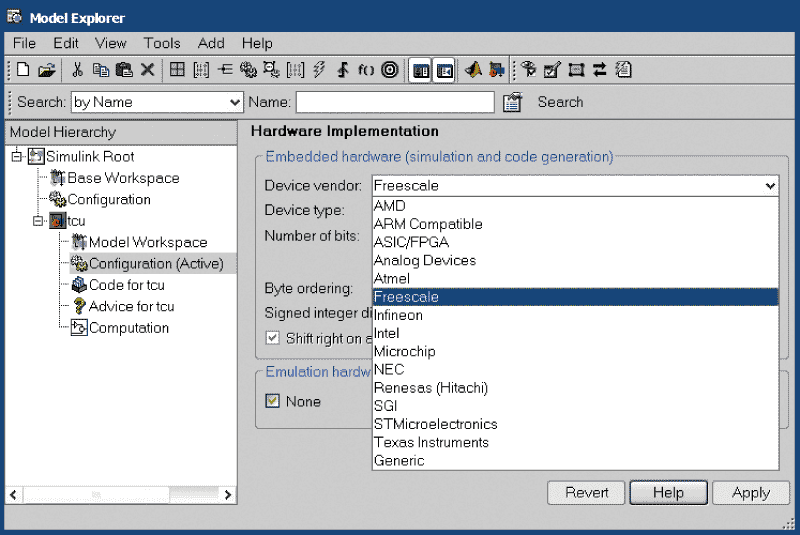
Task: Select Model Workspace tree node
Action: [x=148, y=242]
